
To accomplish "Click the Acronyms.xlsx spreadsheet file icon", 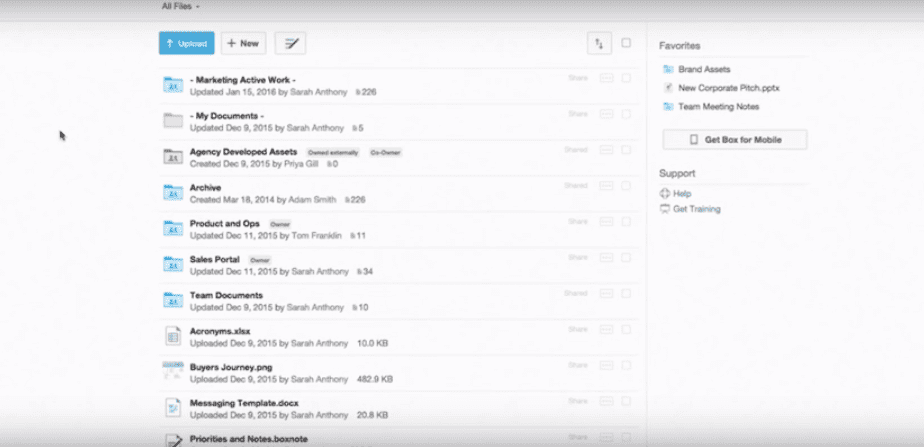I will click(x=173, y=337).
